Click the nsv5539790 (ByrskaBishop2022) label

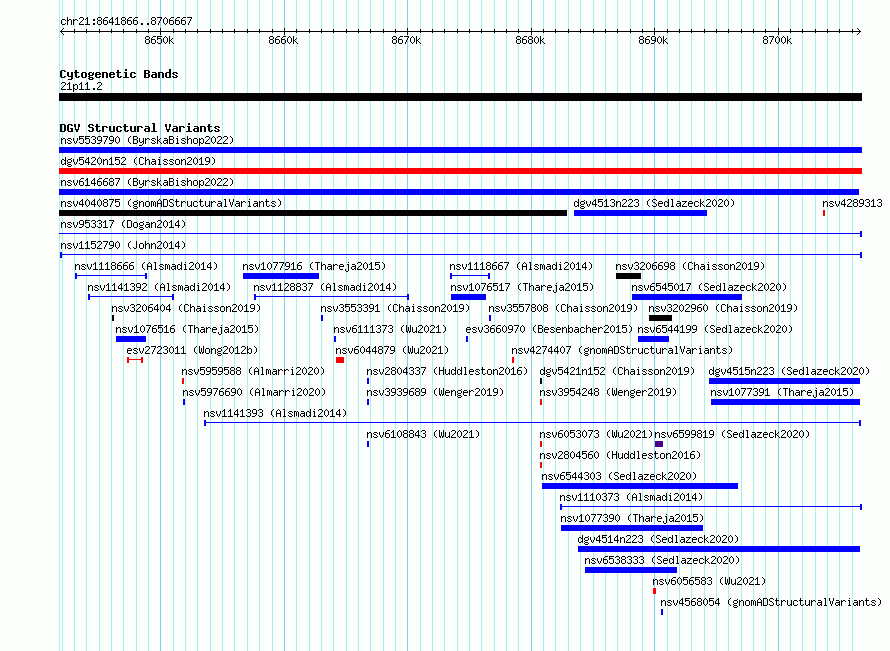click(147, 140)
